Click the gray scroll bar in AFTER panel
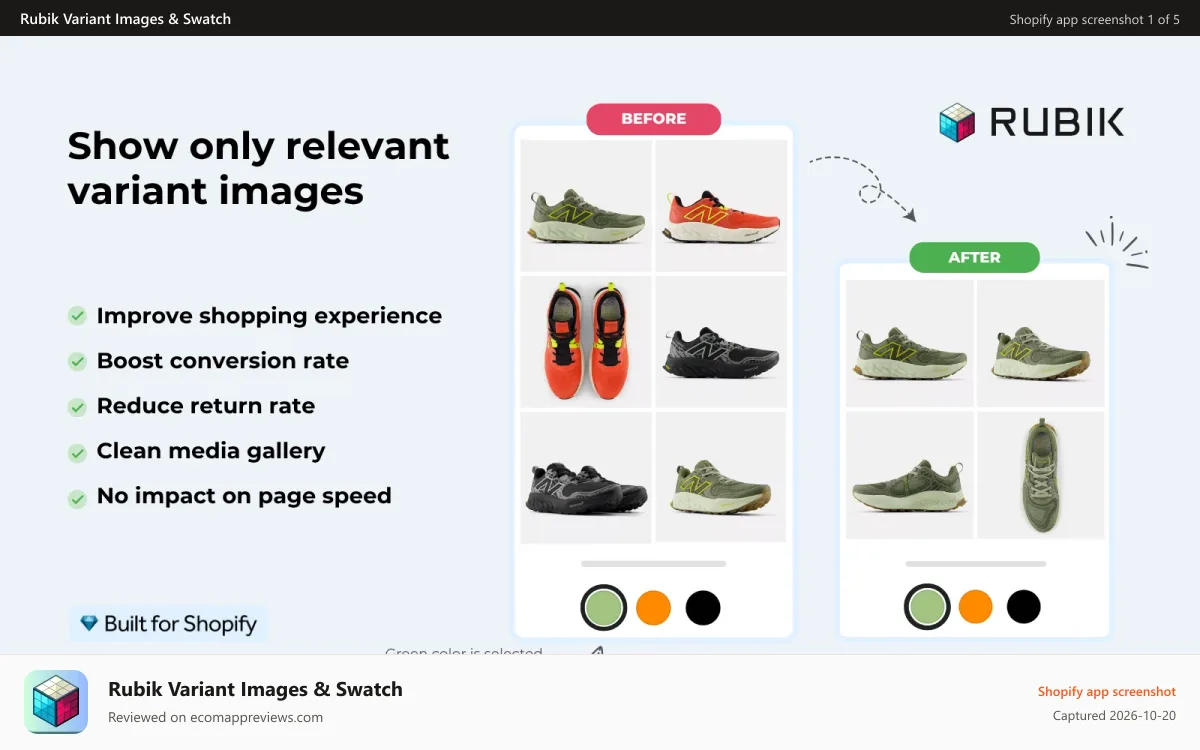 pyautogui.click(x=974, y=564)
